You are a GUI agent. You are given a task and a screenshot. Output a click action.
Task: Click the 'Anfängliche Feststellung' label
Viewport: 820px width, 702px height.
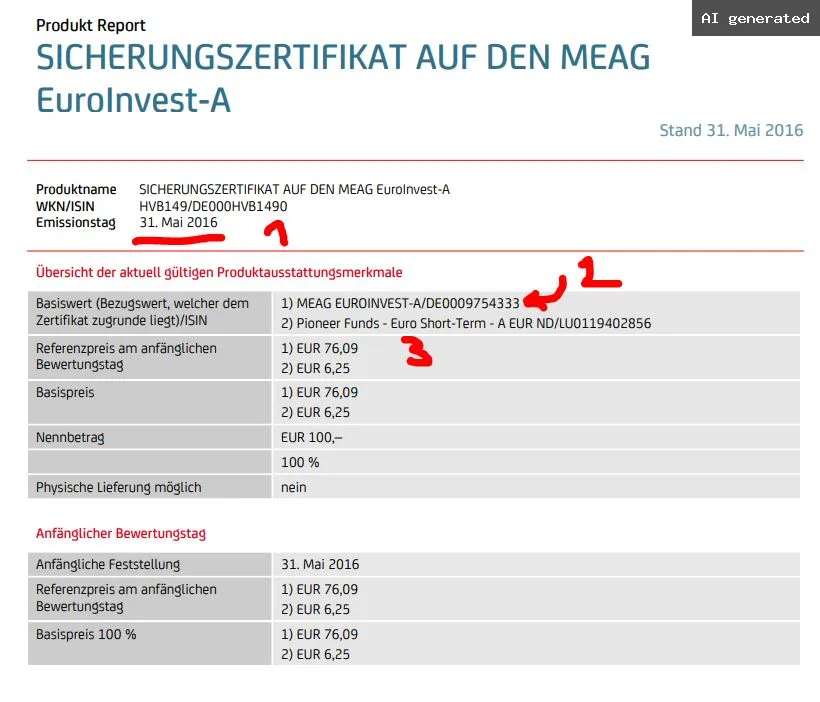point(108,565)
